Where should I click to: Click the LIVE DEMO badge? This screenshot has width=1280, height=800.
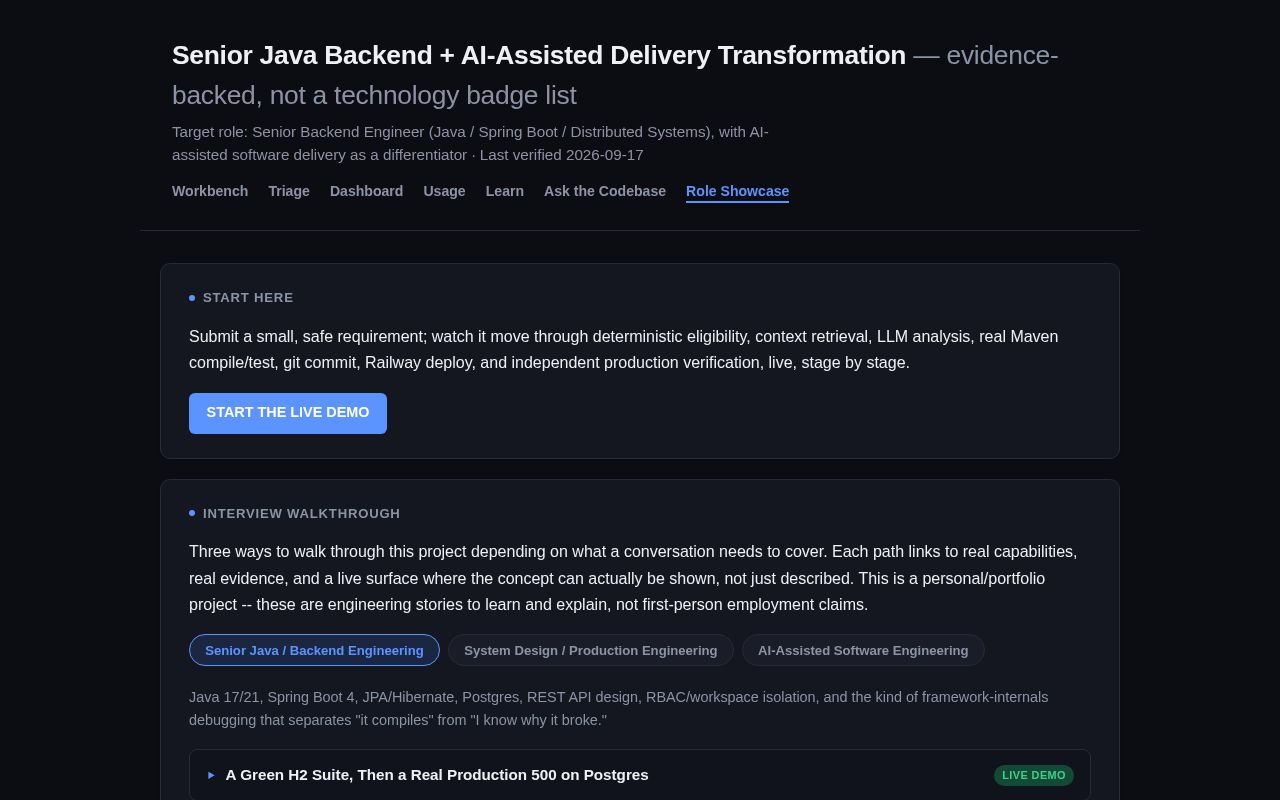[x=1034, y=775]
